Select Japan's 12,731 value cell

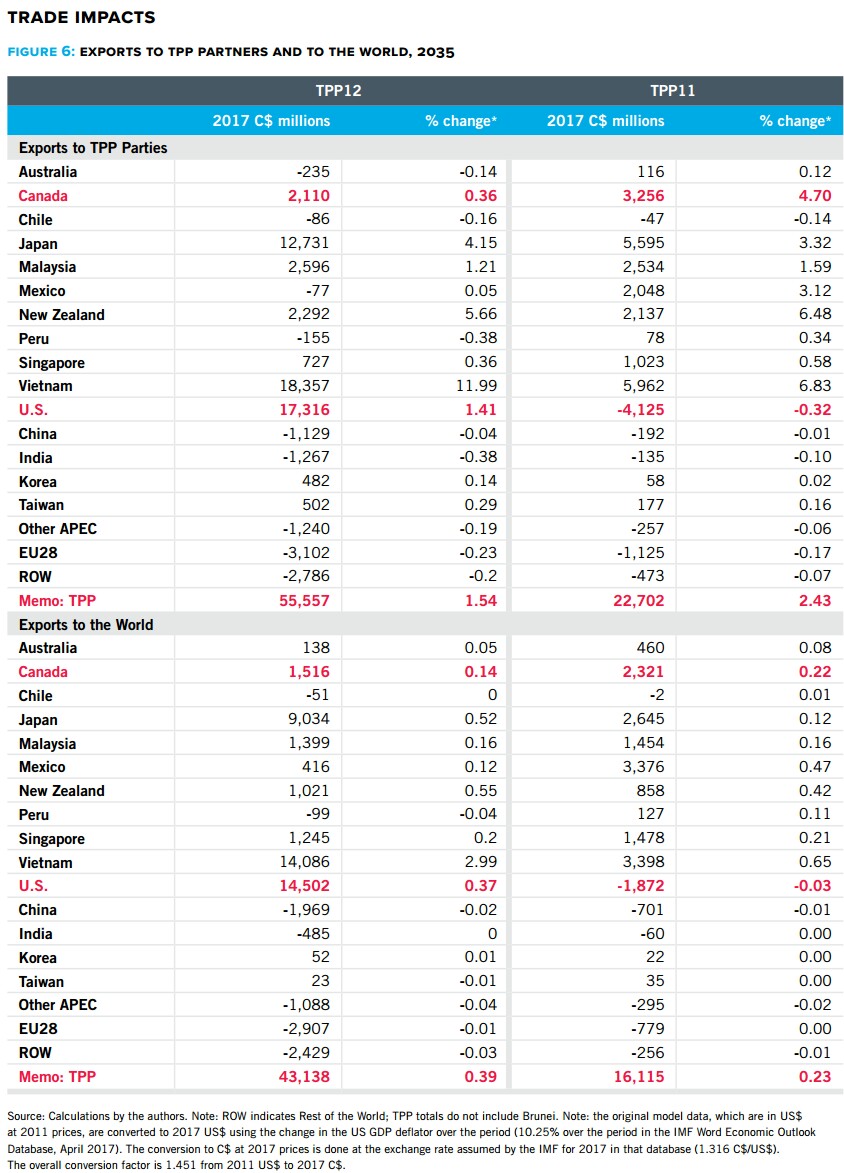point(302,243)
